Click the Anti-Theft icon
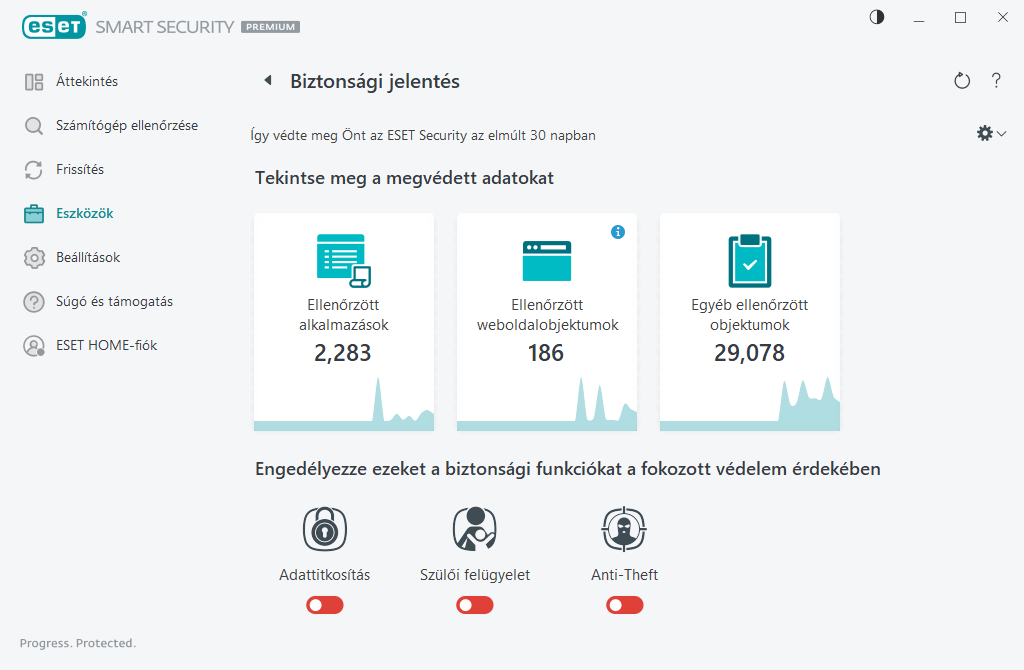Viewport: 1024px width, 670px height. [x=625, y=528]
